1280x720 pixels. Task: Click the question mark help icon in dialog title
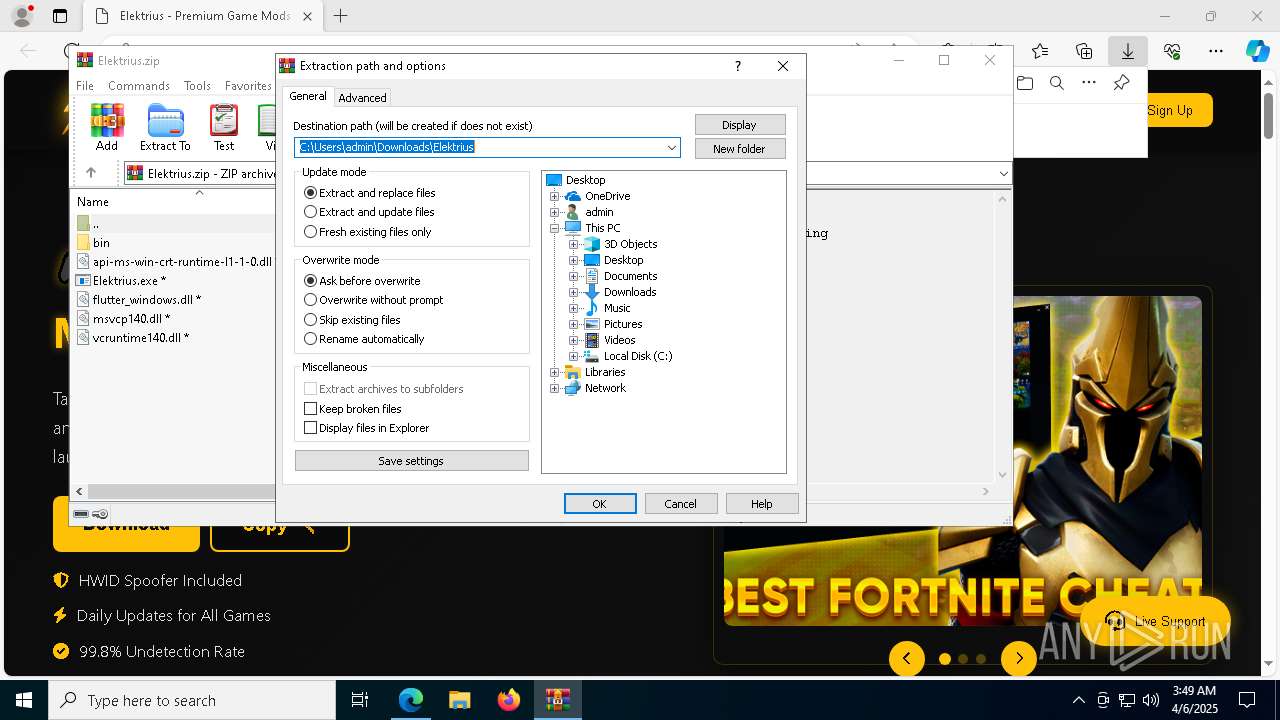pos(738,66)
